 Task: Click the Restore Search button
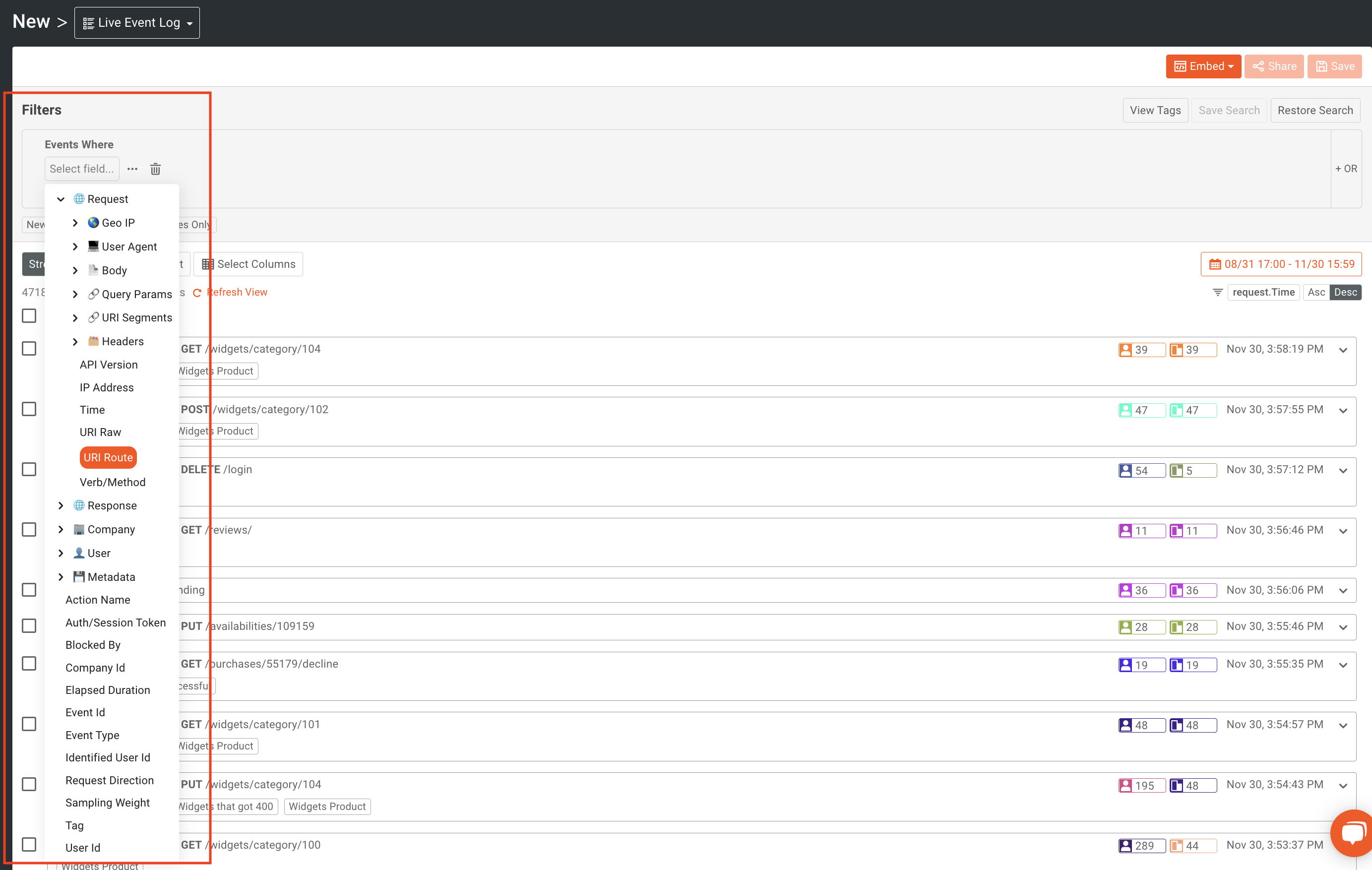tap(1314, 111)
